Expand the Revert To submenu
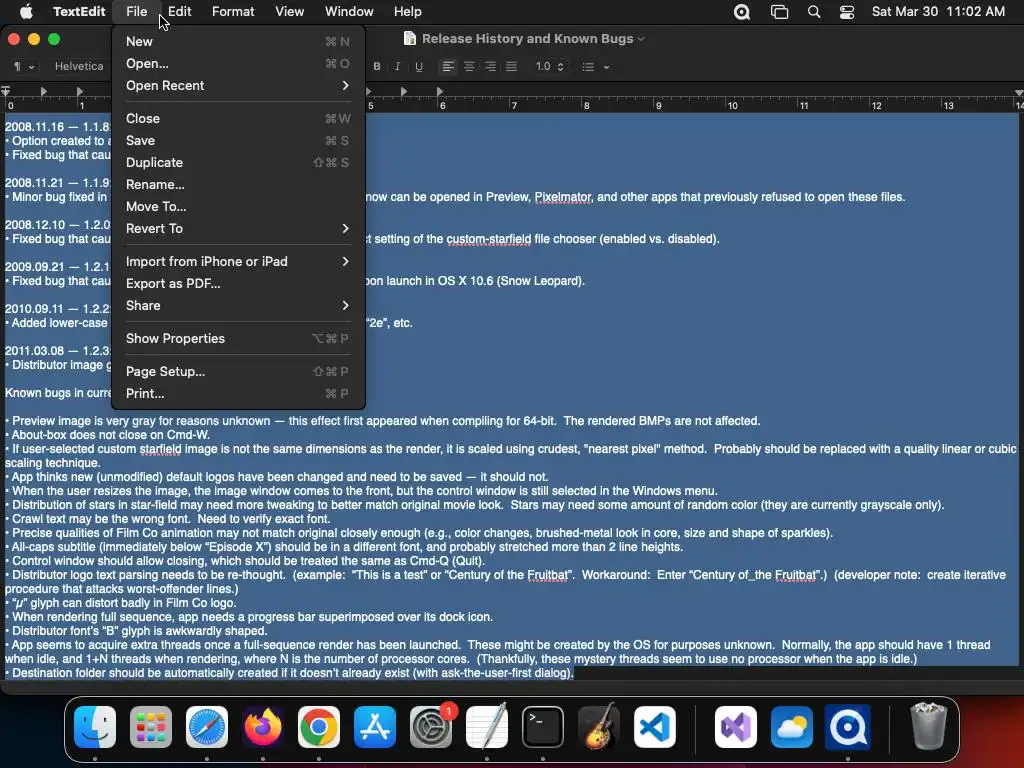This screenshot has width=1024, height=768. (238, 229)
